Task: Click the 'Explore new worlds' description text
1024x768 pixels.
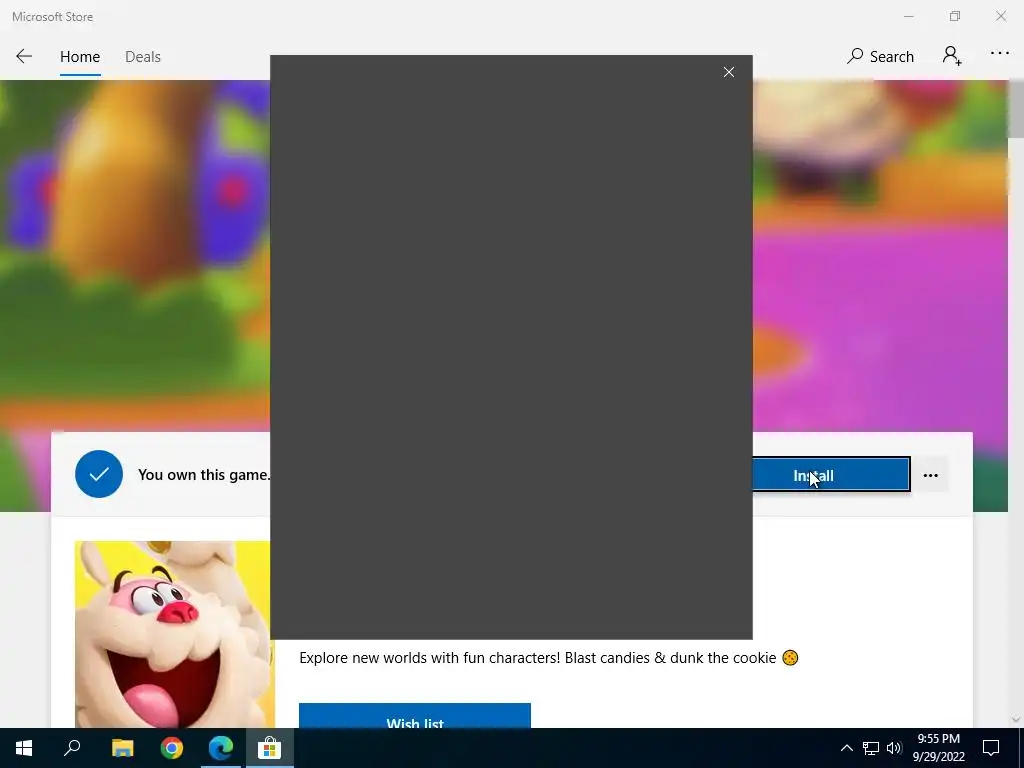Action: (x=549, y=658)
